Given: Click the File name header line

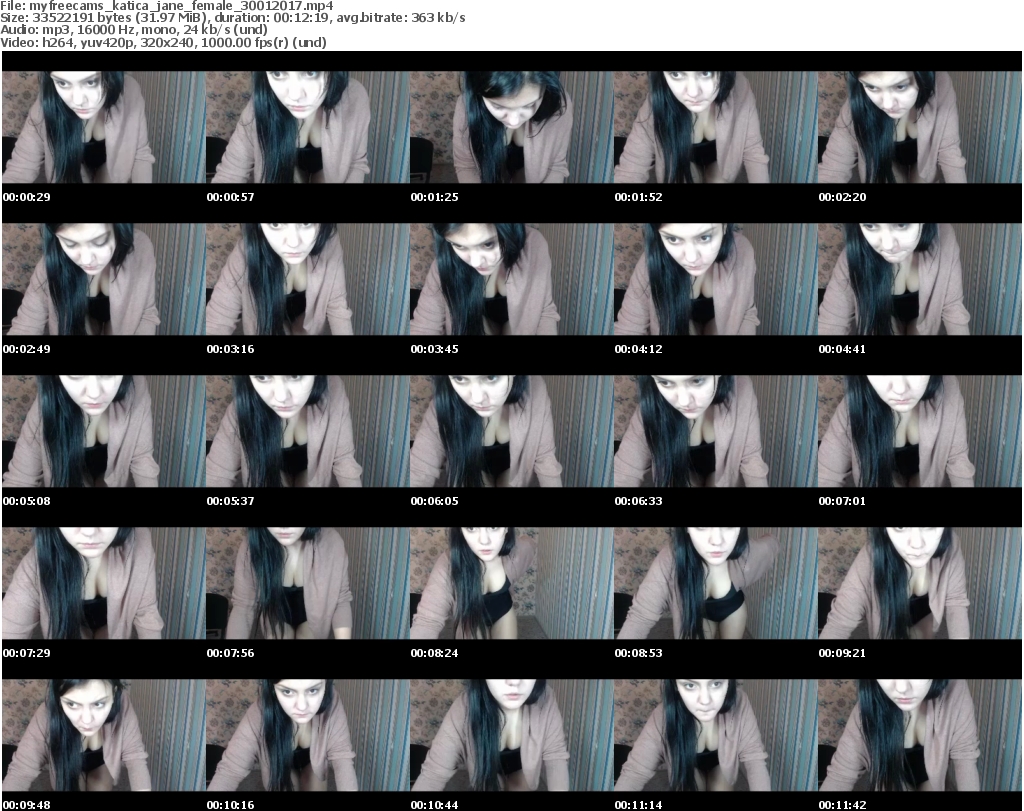Looking at the screenshot, I should [x=167, y=6].
